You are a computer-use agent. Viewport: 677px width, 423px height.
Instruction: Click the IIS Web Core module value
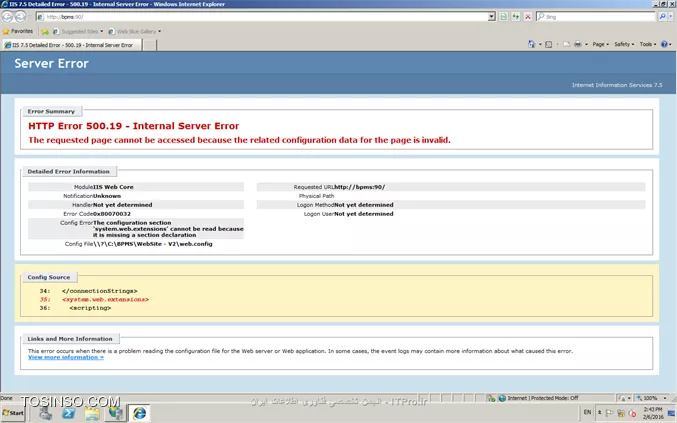tap(113, 187)
